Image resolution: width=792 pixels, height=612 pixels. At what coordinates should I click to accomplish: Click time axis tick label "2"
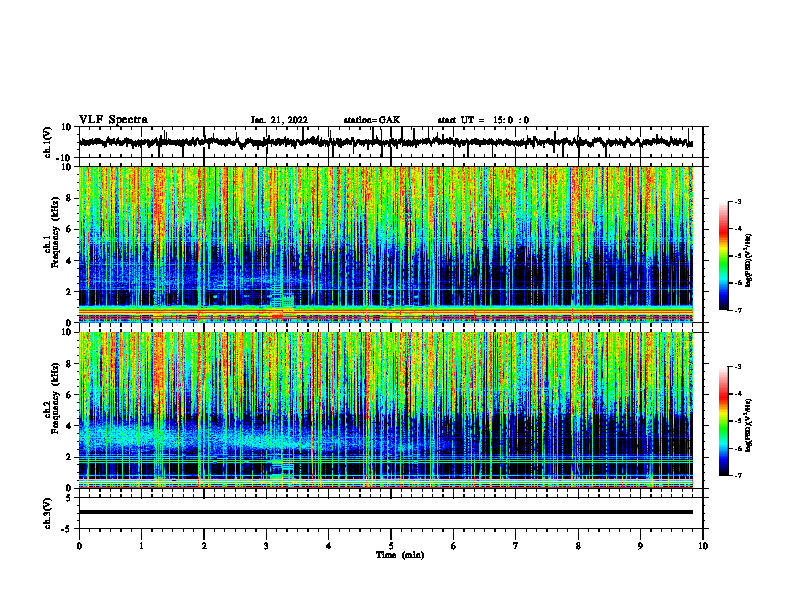click(204, 546)
